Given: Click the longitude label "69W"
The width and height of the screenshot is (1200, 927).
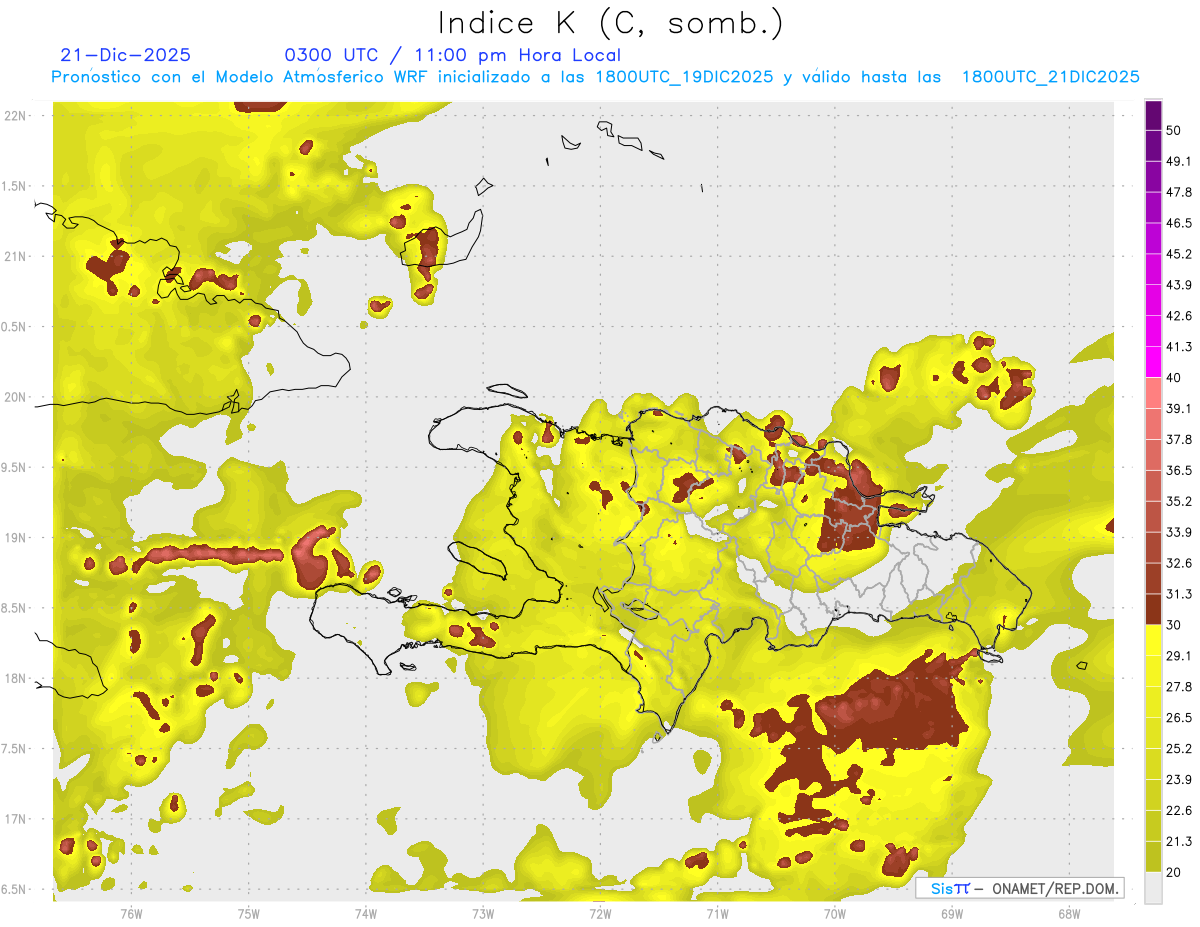Looking at the screenshot, I should pyautogui.click(x=951, y=913).
